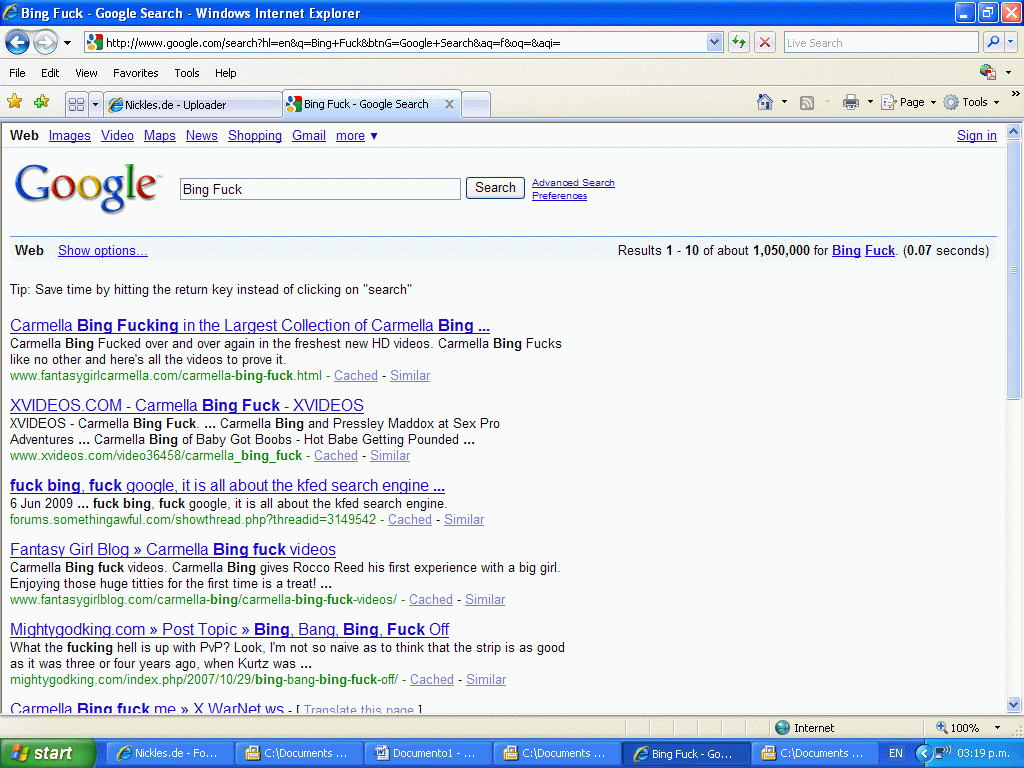
Task: Open the Mightygodking.com Post Topic result
Action: coord(229,630)
